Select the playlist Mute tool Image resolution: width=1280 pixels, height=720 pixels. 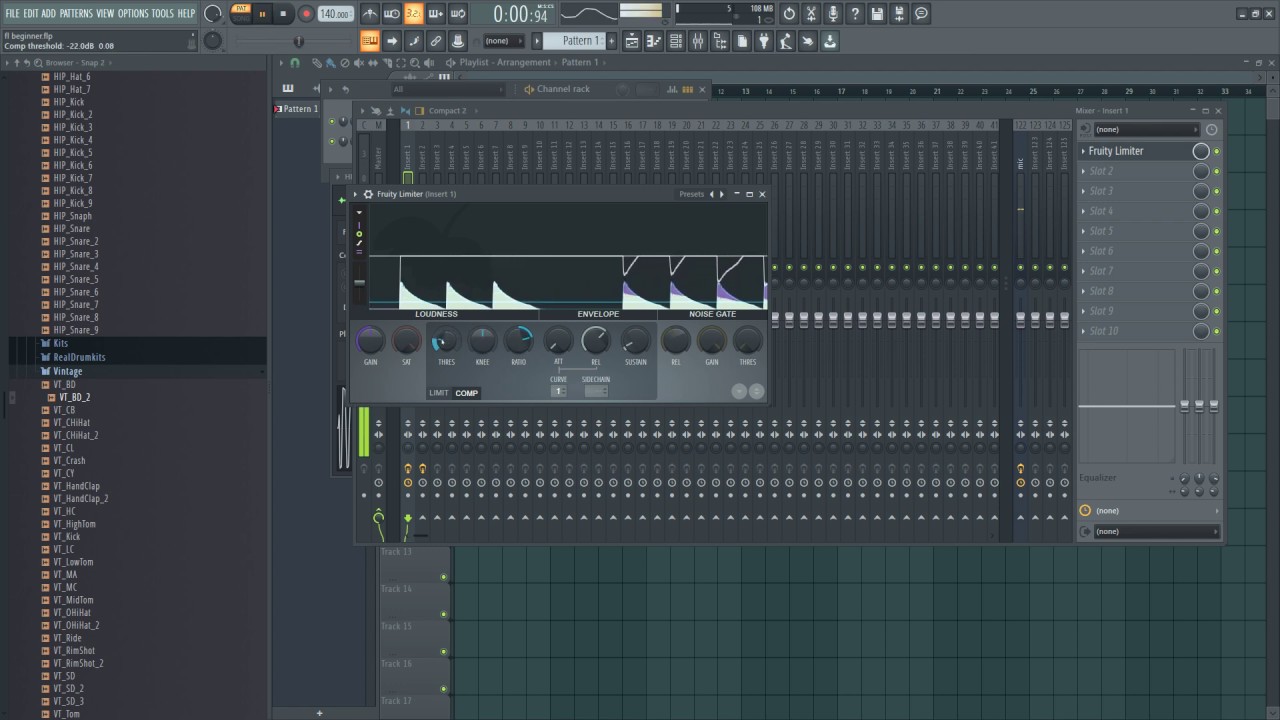359,63
